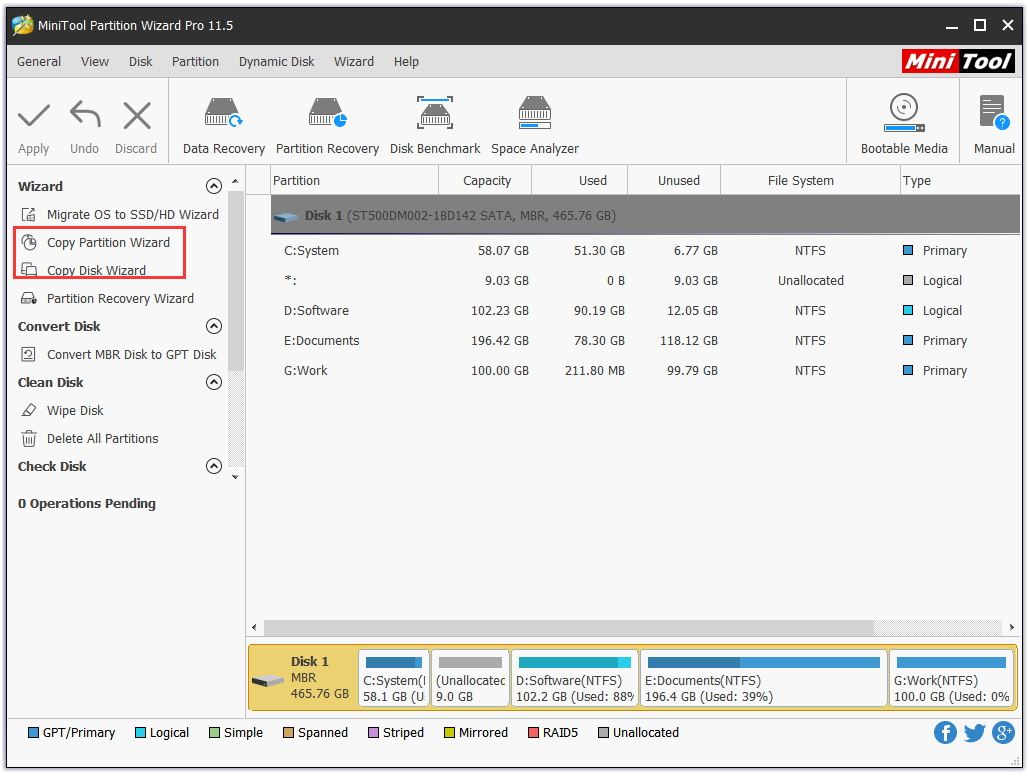The image size is (1029, 776).
Task: Open the View menu
Action: (95, 62)
